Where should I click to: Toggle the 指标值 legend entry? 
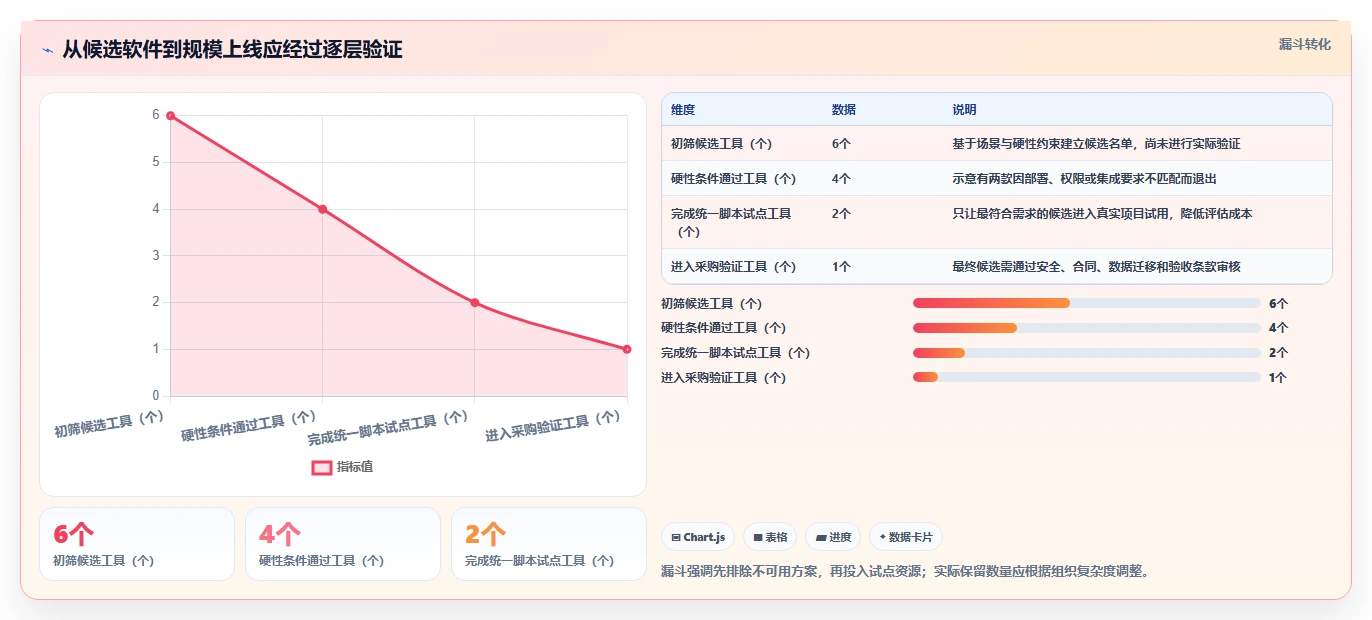pyautogui.click(x=343, y=467)
